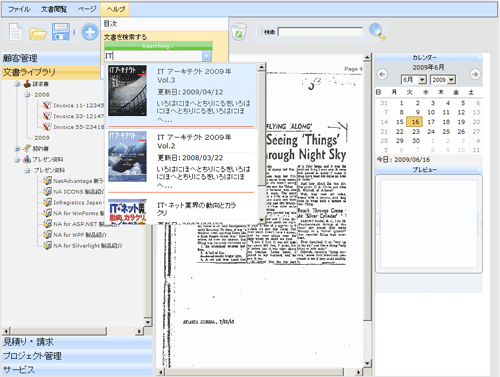Image resolution: width=500 pixels, height=377 pixels.
Task: Collapse the top プレゼン資料 node
Action: coord(17,159)
